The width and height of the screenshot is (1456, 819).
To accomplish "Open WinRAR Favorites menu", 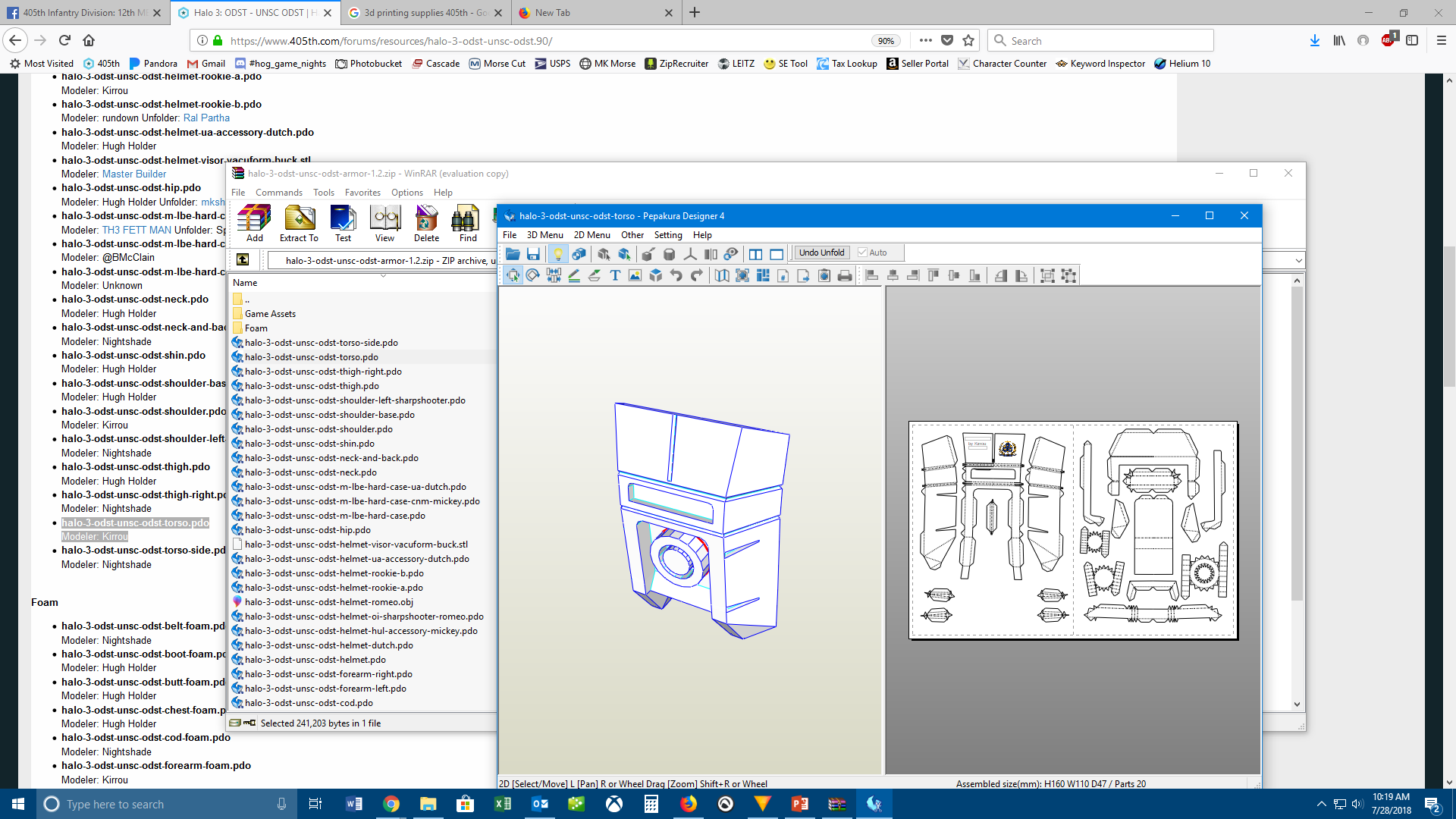I will 362,193.
